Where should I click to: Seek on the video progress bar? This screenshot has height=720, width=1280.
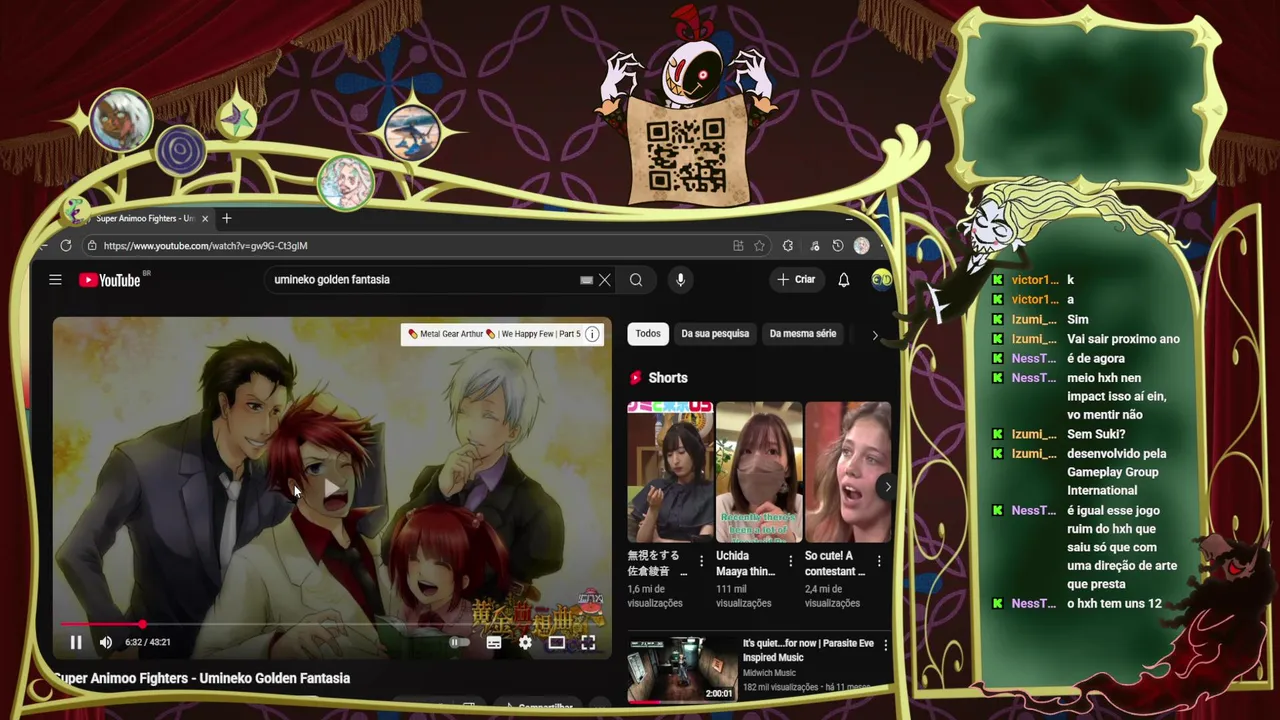click(332, 624)
